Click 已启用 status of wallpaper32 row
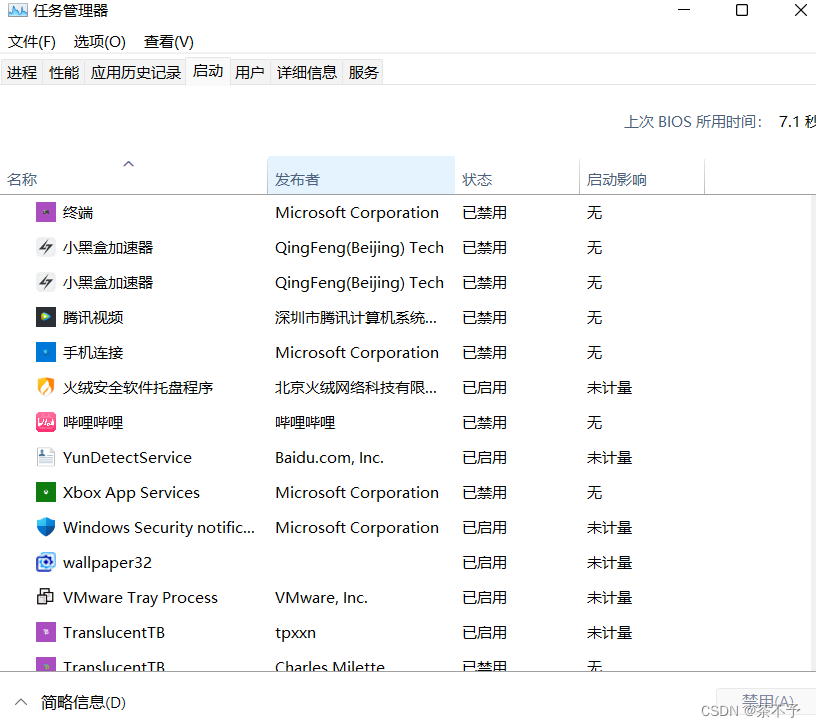Image resolution: width=816 pixels, height=727 pixels. [484, 563]
